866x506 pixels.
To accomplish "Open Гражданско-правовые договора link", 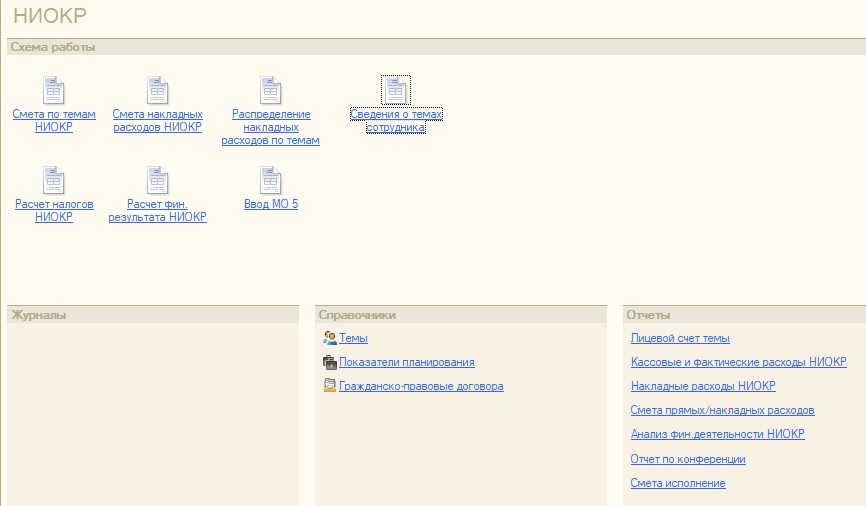I will point(421,387).
